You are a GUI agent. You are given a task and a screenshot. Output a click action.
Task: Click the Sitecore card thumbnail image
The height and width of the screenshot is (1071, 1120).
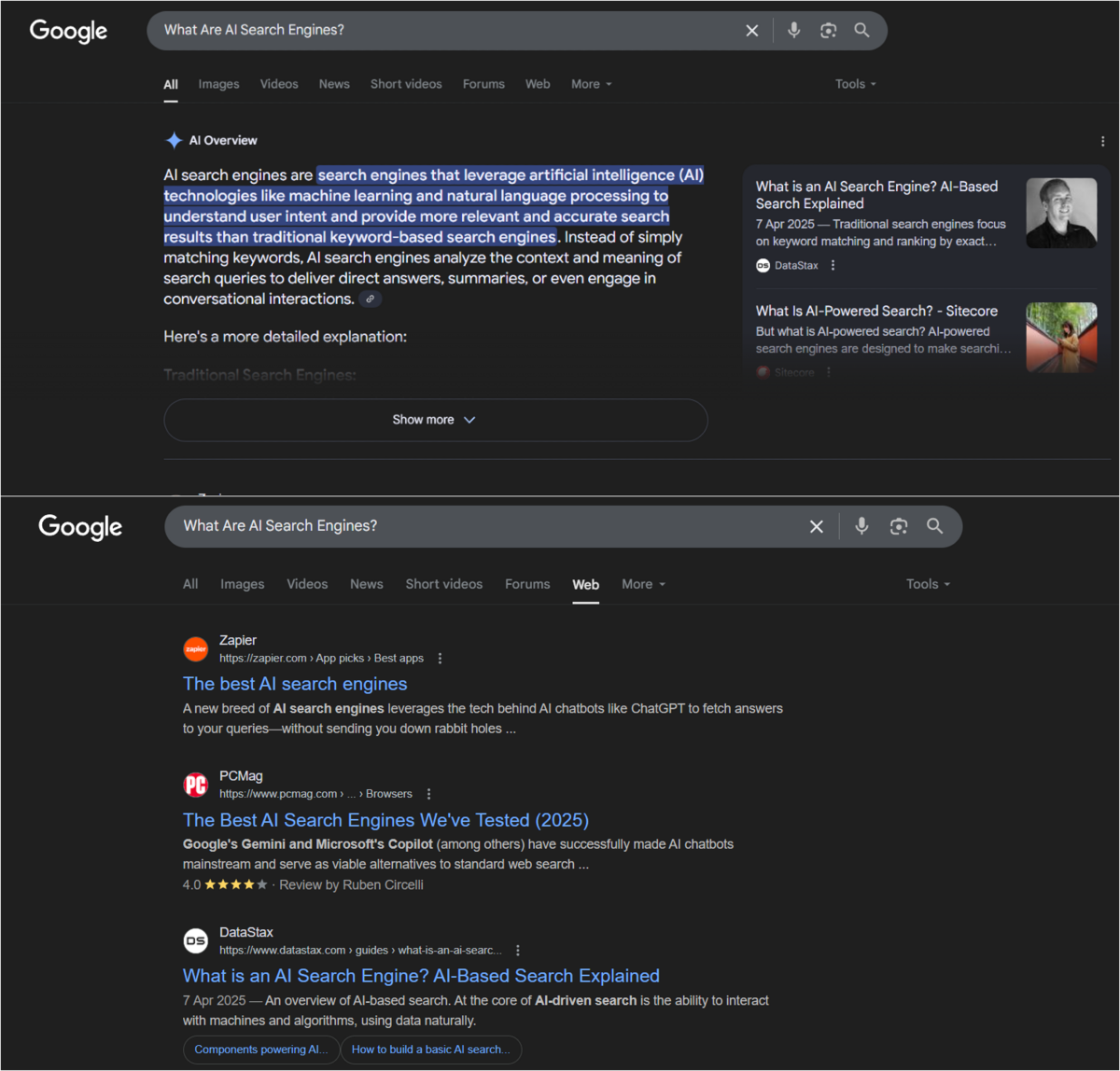coord(1061,338)
